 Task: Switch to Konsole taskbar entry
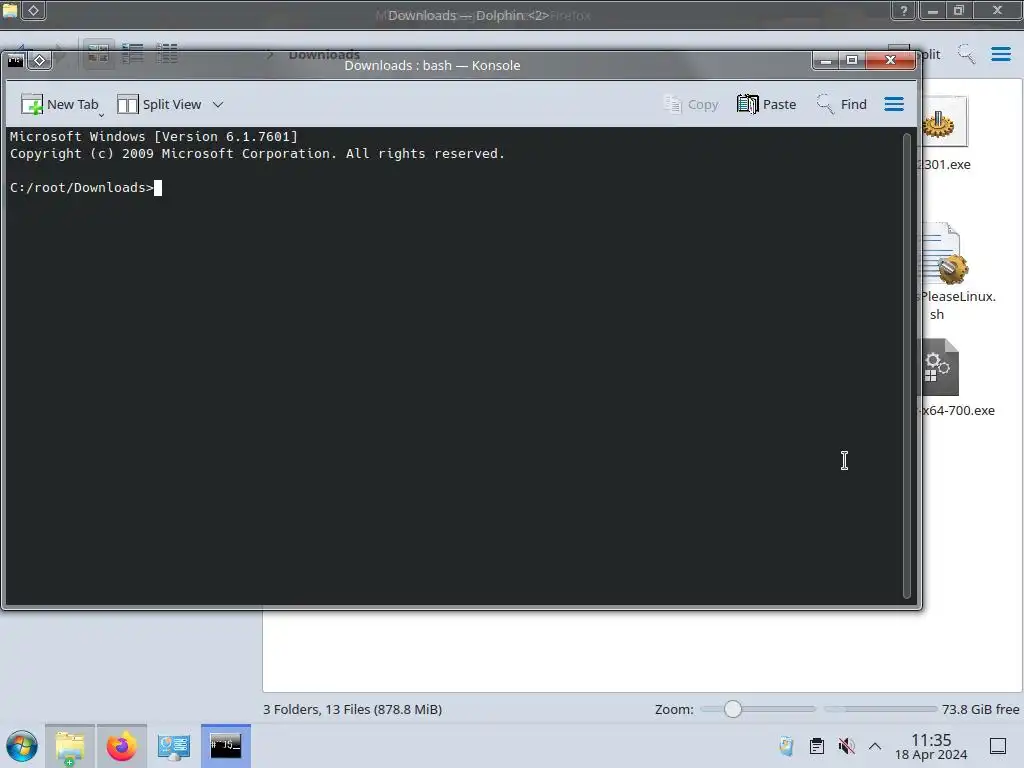pos(226,746)
